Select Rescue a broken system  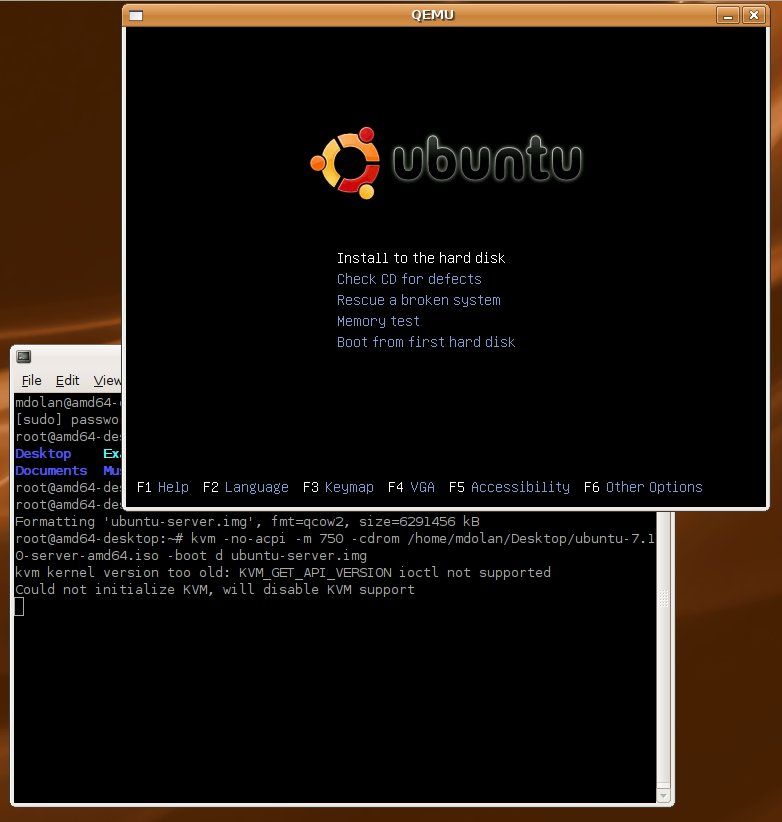(x=418, y=300)
